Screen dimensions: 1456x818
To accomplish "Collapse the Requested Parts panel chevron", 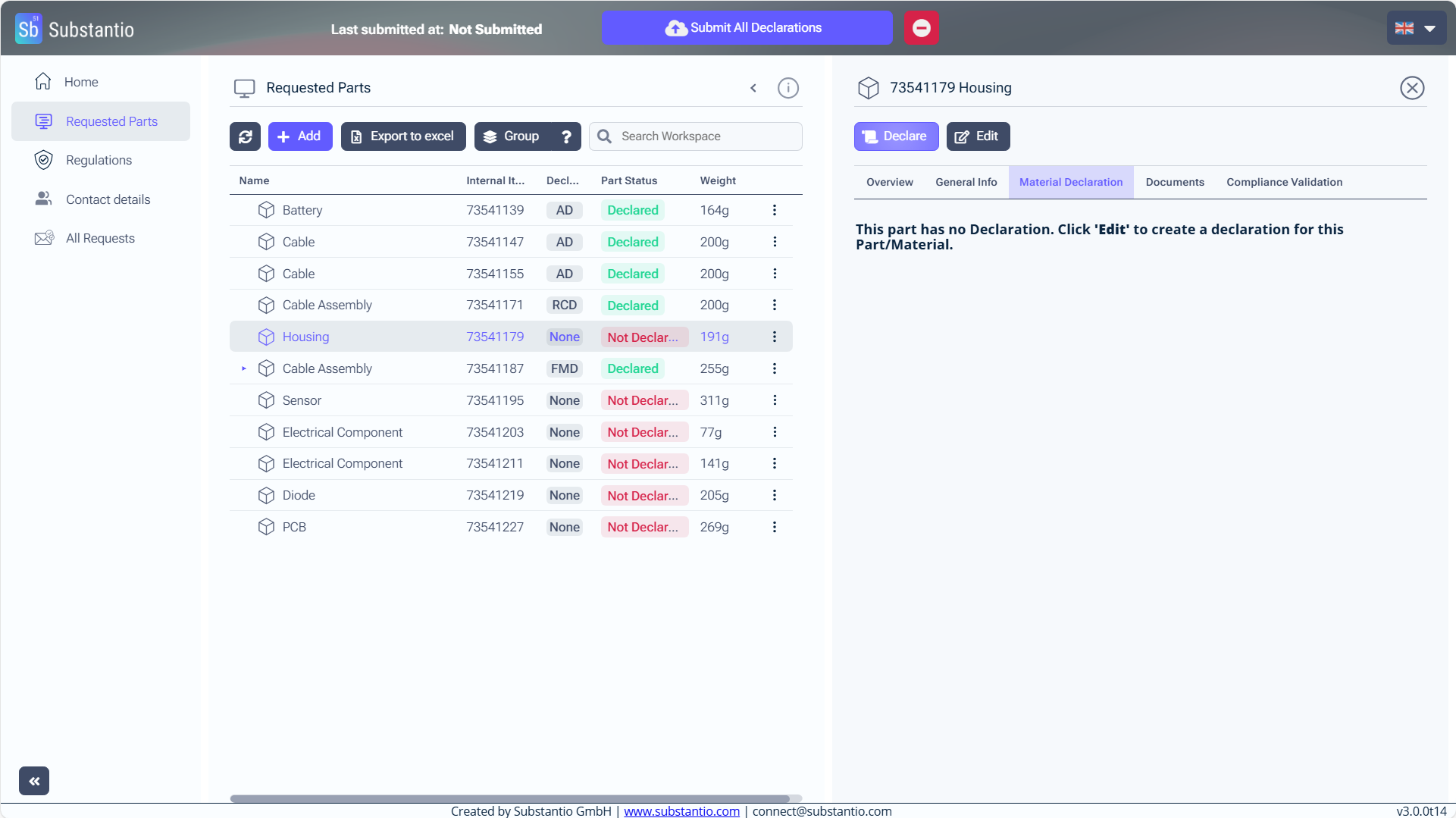I will click(753, 88).
